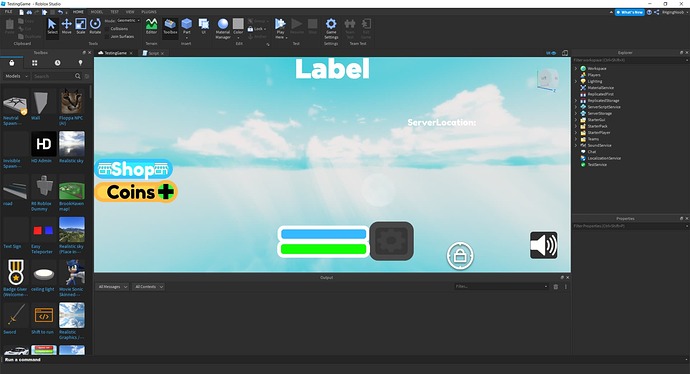690x374 pixels.
Task: Click the green progress bar in viewport
Action: [323, 249]
